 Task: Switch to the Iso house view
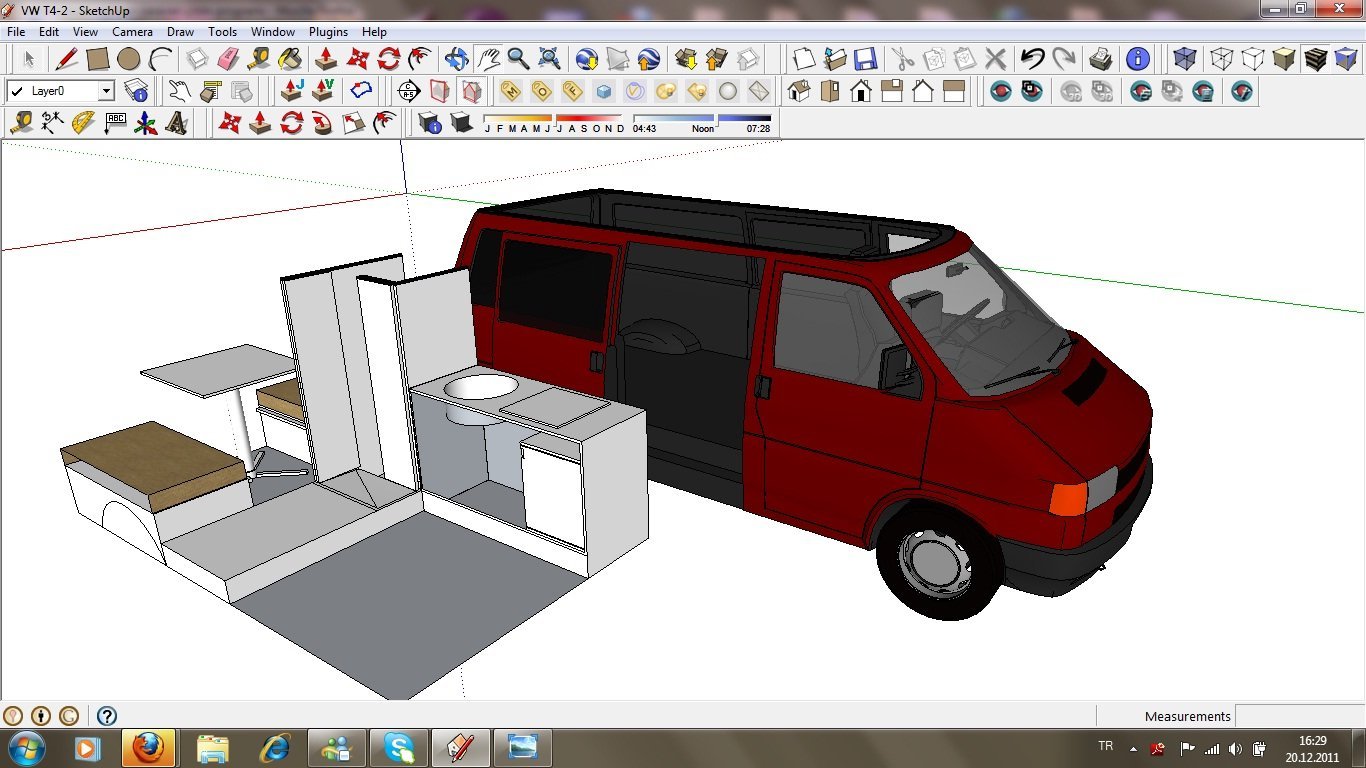click(x=798, y=92)
